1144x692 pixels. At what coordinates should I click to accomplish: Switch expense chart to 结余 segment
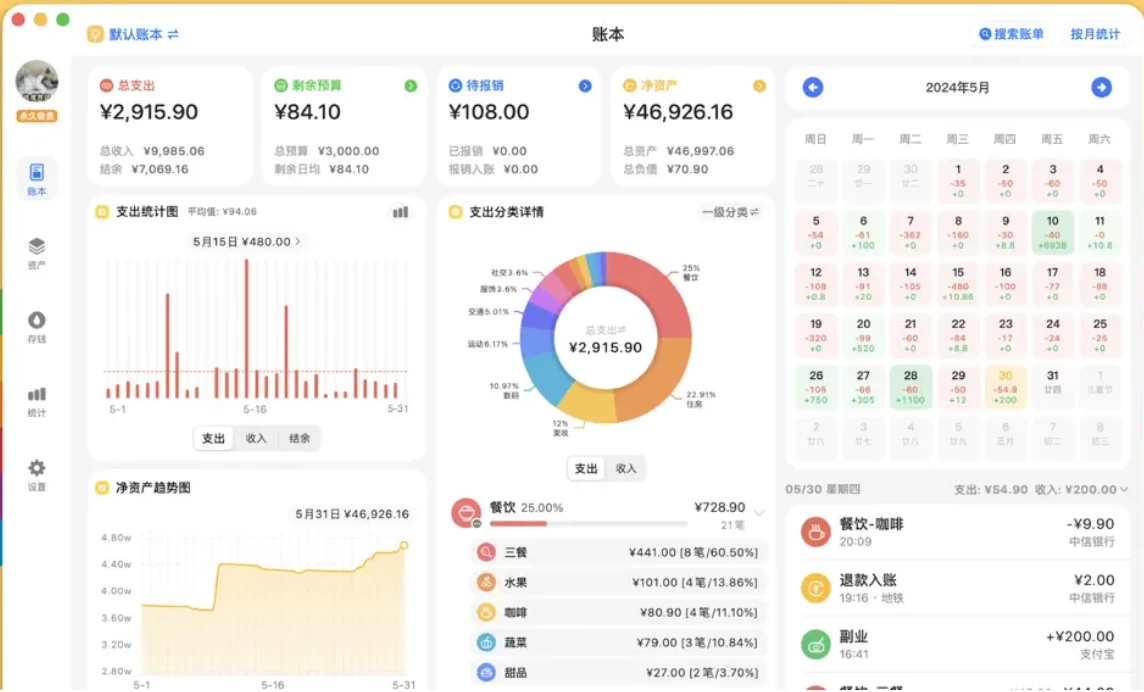tap(299, 438)
